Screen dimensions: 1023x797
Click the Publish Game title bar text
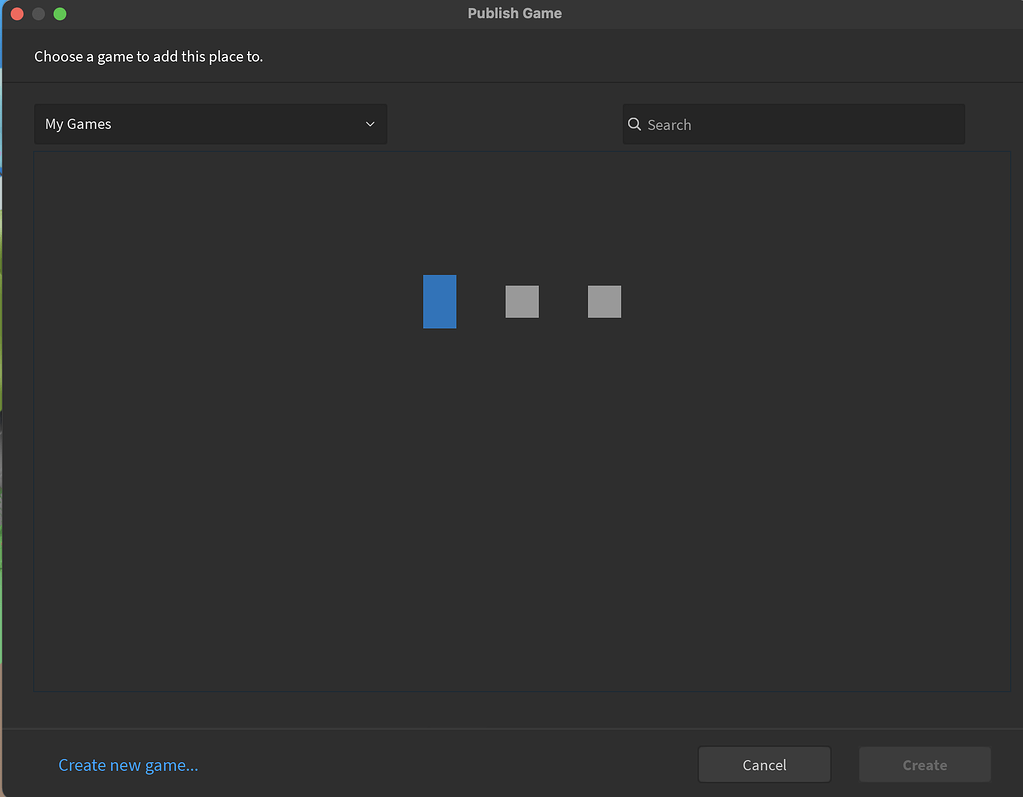point(514,13)
